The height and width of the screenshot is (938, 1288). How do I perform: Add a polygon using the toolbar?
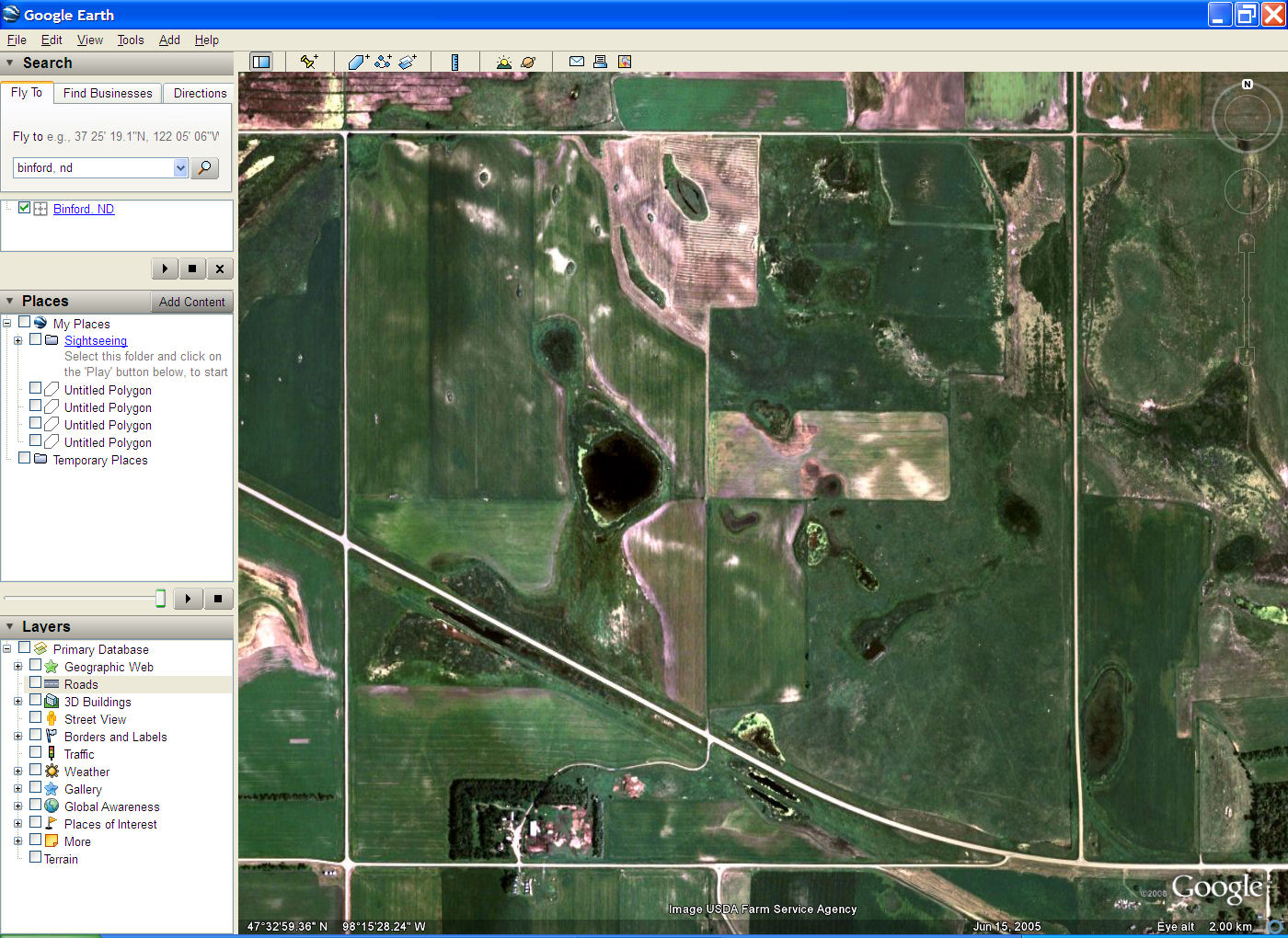[358, 62]
